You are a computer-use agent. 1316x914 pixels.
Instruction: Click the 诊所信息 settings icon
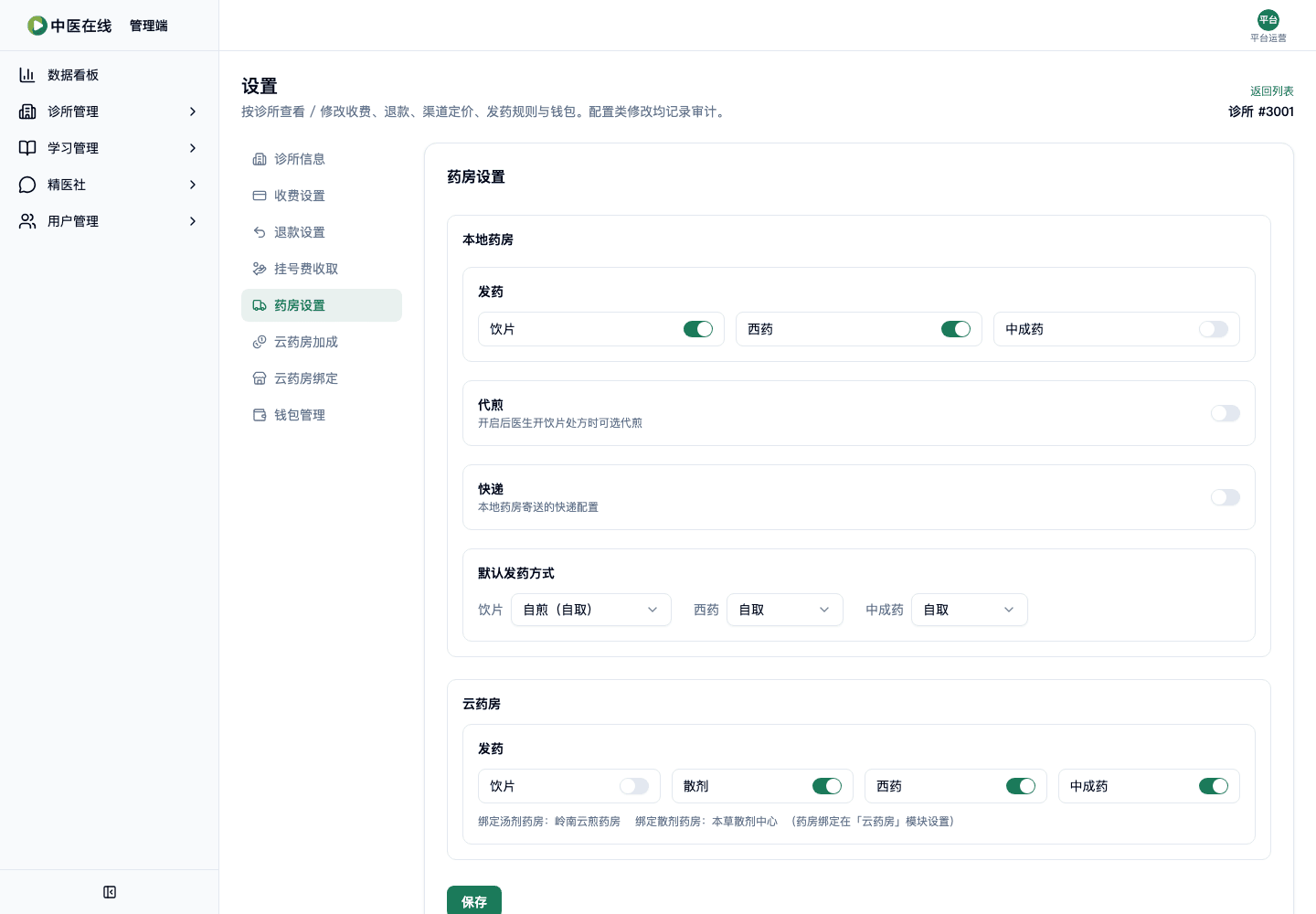[260, 159]
